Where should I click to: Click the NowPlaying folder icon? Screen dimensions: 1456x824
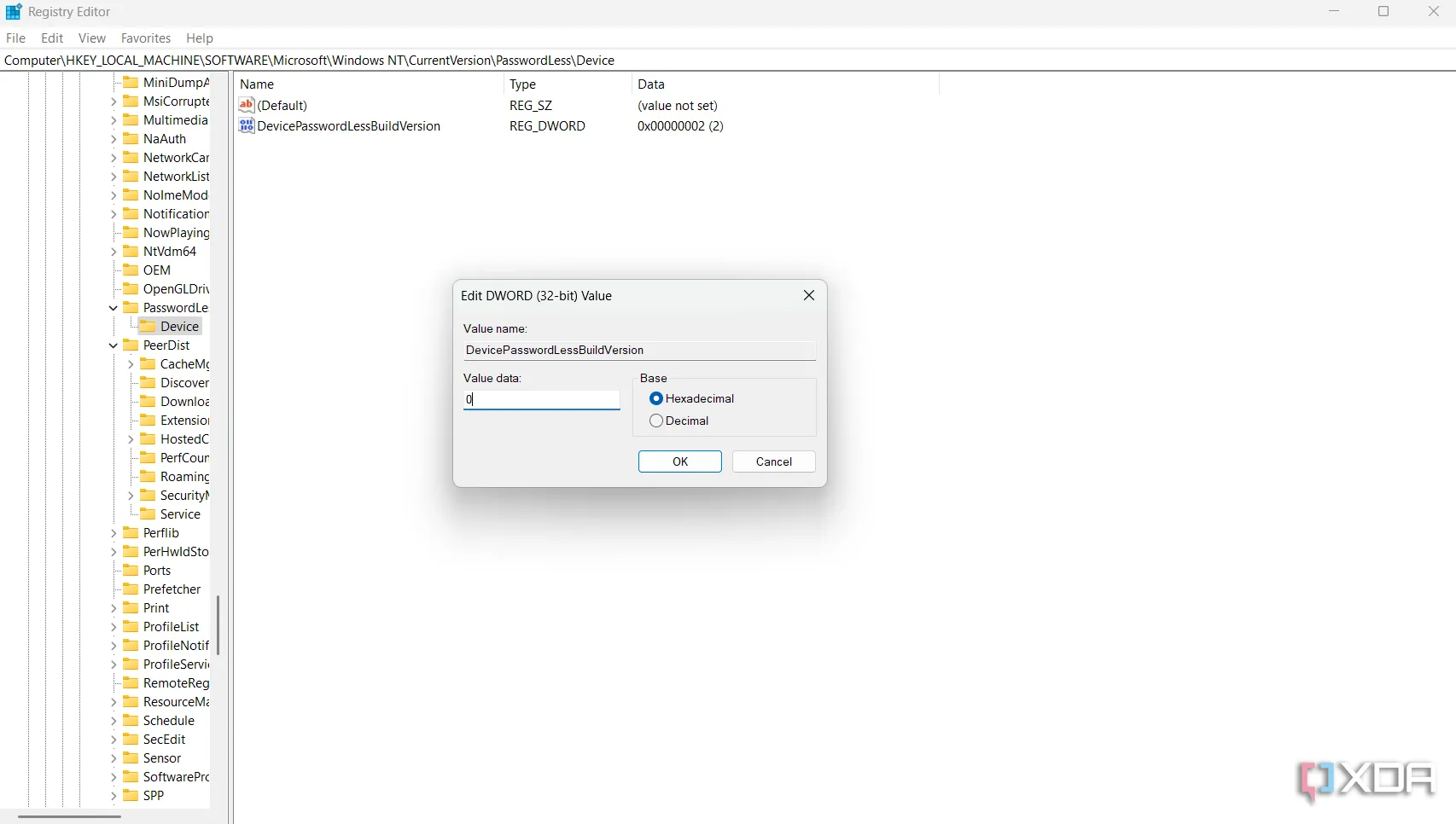coord(131,233)
